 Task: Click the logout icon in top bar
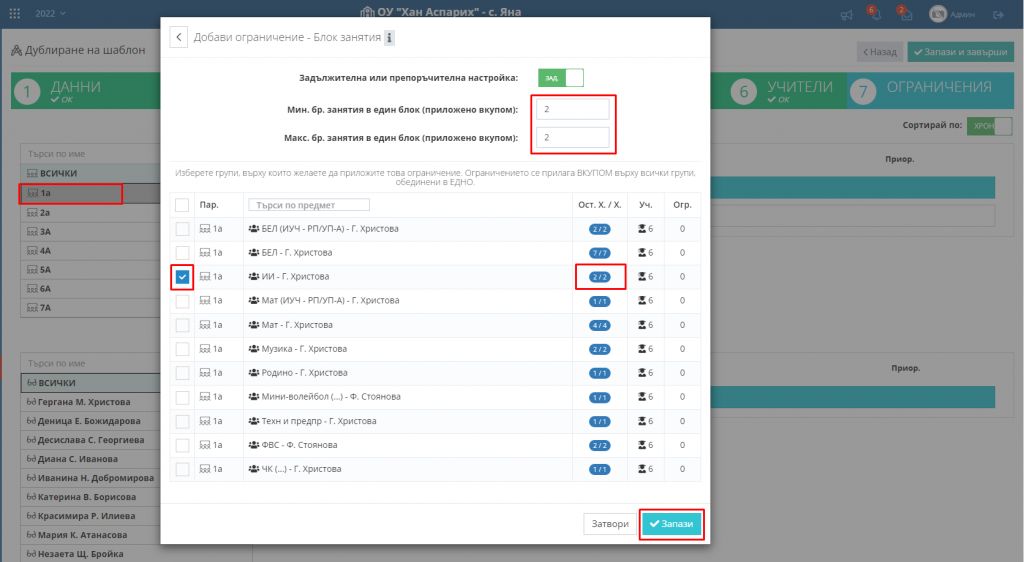[x=998, y=14]
